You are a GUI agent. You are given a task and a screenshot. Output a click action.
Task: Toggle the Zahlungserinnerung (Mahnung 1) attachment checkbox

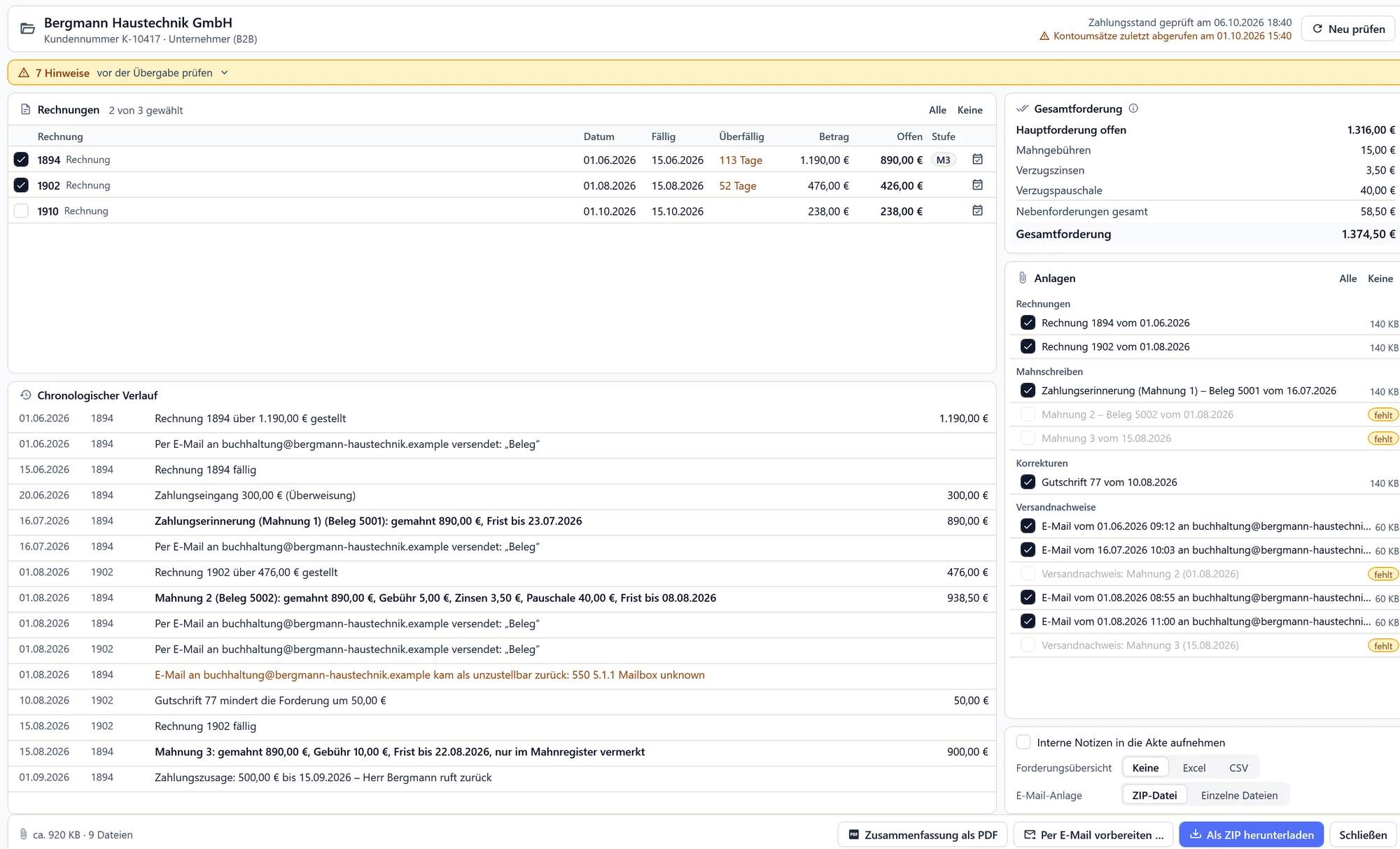pos(1028,391)
